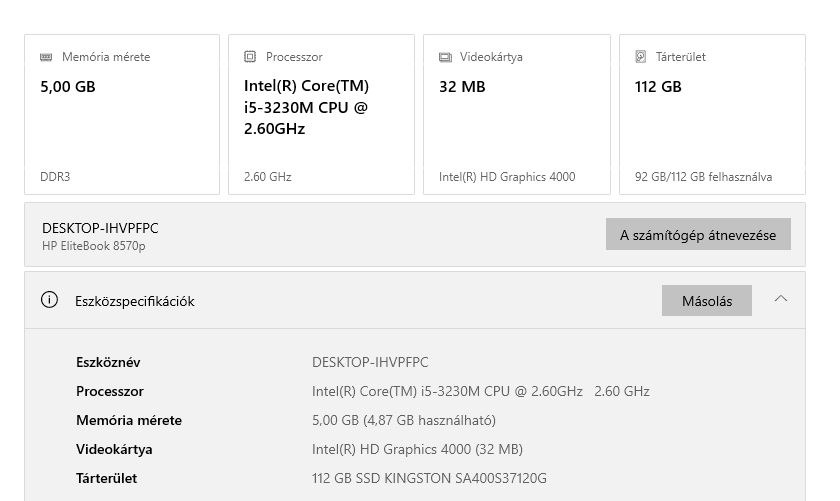The width and height of the screenshot is (840, 501).
Task: Click the info icon beside Eszközspecifikációk
Action: pyautogui.click(x=49, y=300)
